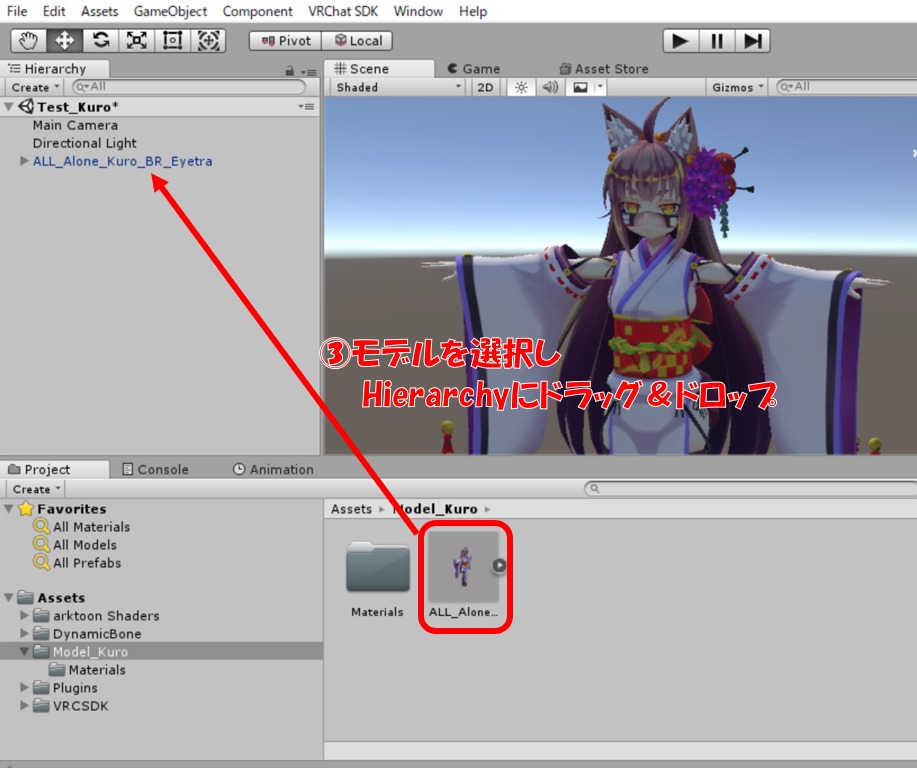
Task: Select the Rotate tool
Action: pyautogui.click(x=100, y=41)
